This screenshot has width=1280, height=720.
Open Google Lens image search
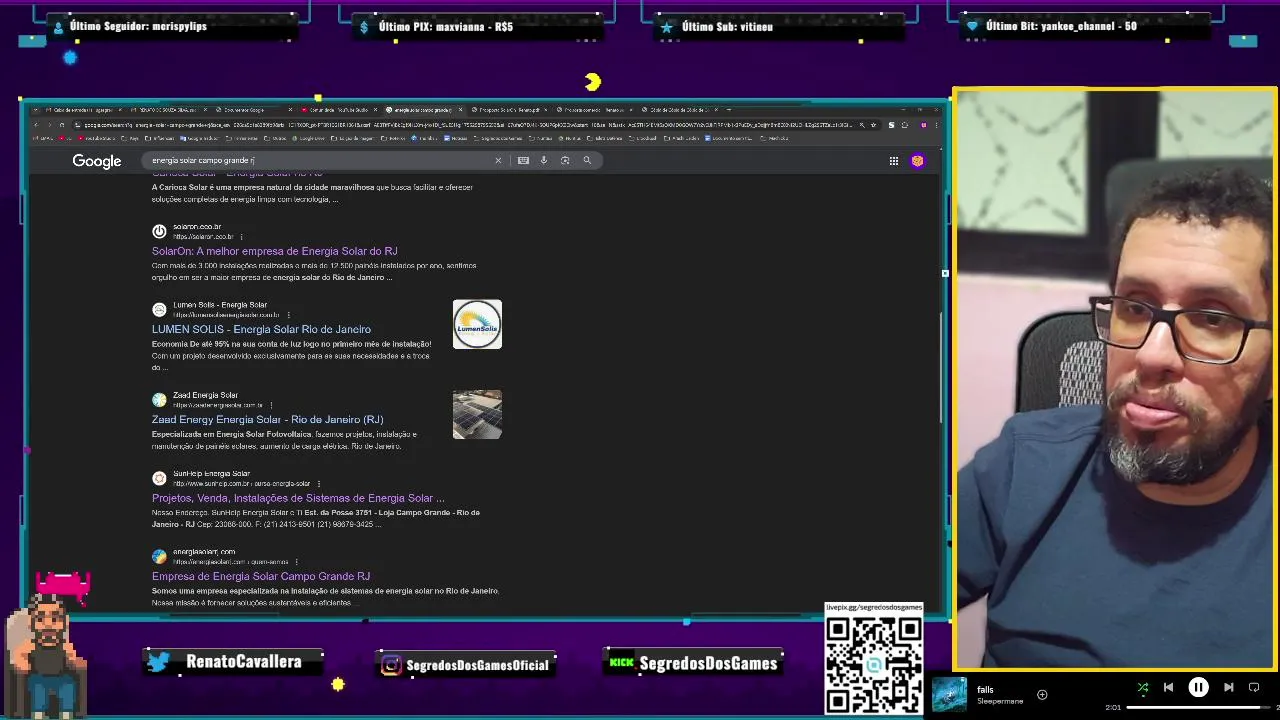(x=565, y=160)
